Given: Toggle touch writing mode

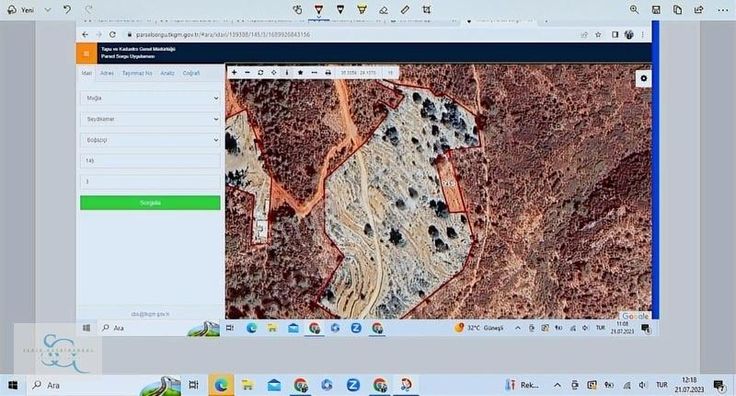Looking at the screenshot, I should [297, 9].
